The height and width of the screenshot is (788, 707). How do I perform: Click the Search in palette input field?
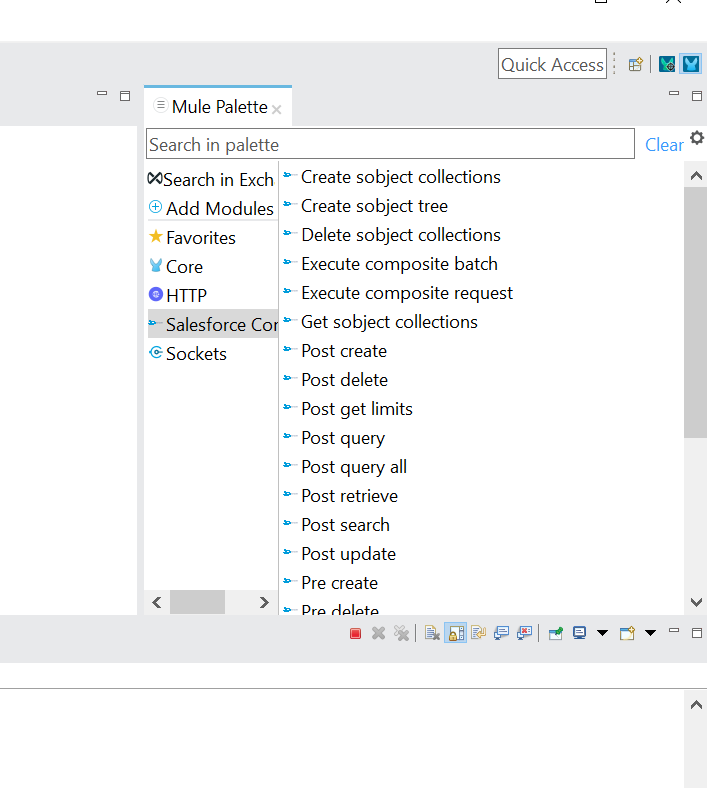coord(390,144)
